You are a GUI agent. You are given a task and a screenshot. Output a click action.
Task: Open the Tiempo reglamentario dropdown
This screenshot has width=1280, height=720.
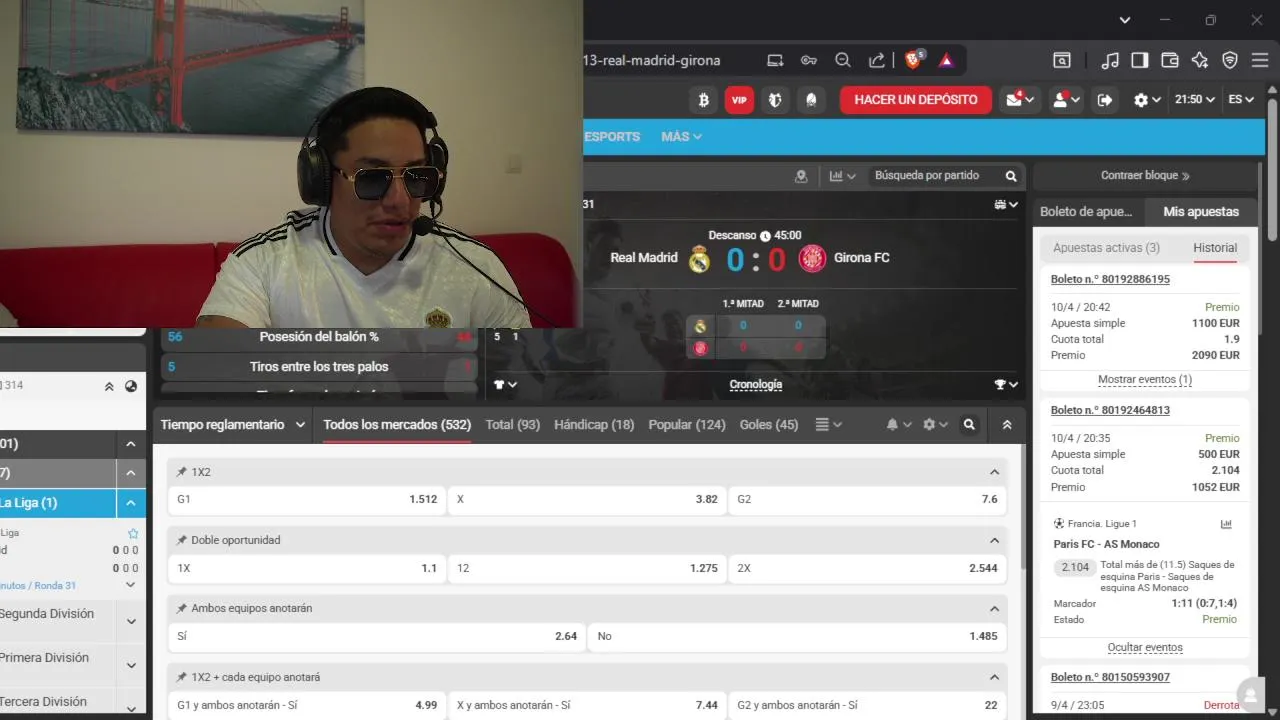[232, 425]
